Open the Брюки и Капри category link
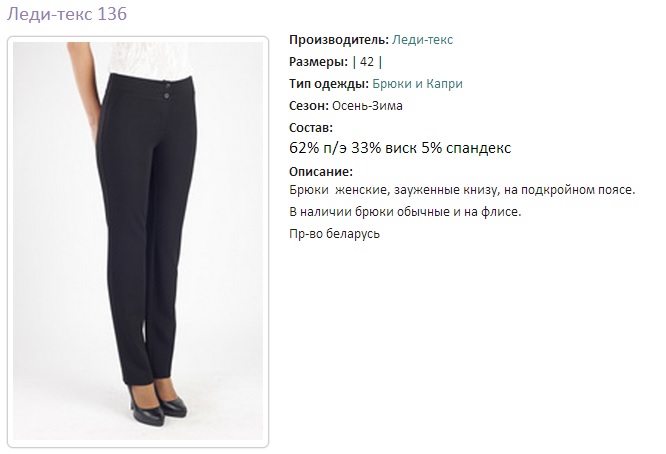The height and width of the screenshot is (454, 666). click(x=417, y=84)
